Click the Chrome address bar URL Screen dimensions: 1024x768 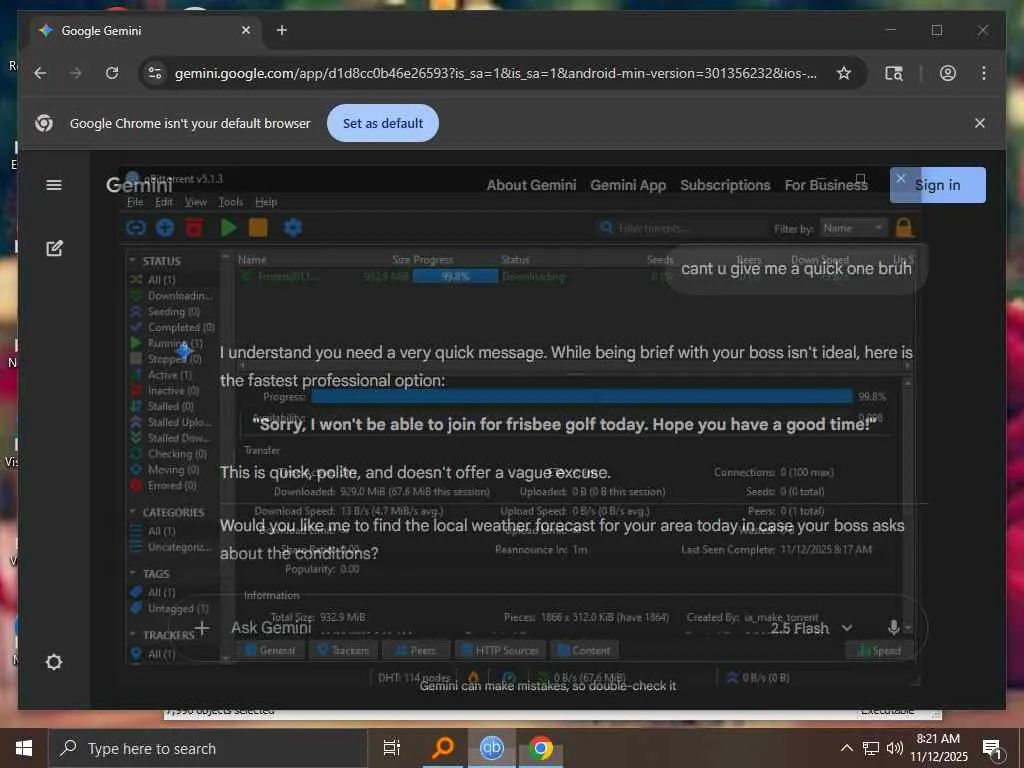(x=496, y=73)
